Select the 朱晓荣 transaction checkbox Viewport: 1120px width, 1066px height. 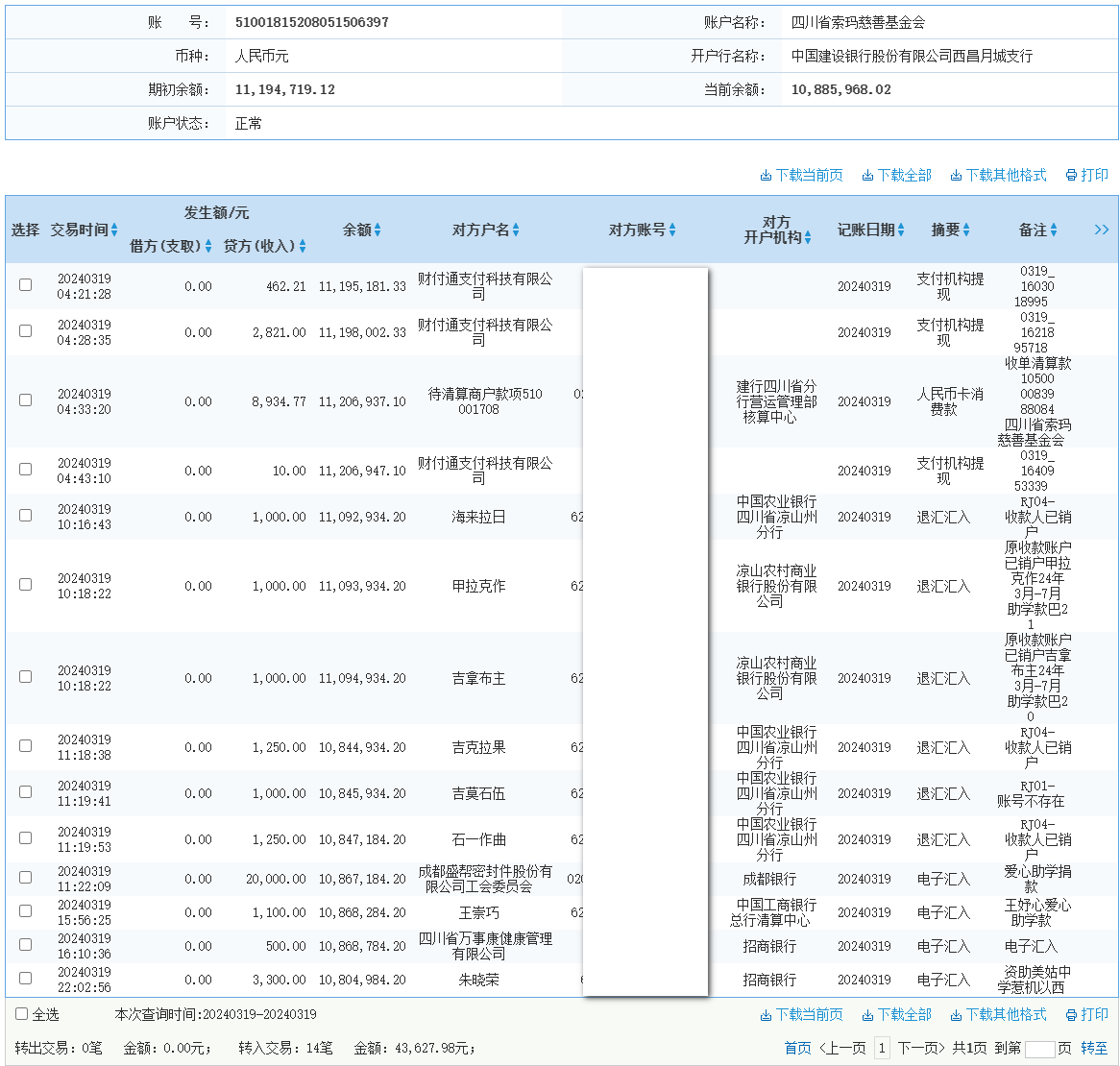tap(26, 979)
